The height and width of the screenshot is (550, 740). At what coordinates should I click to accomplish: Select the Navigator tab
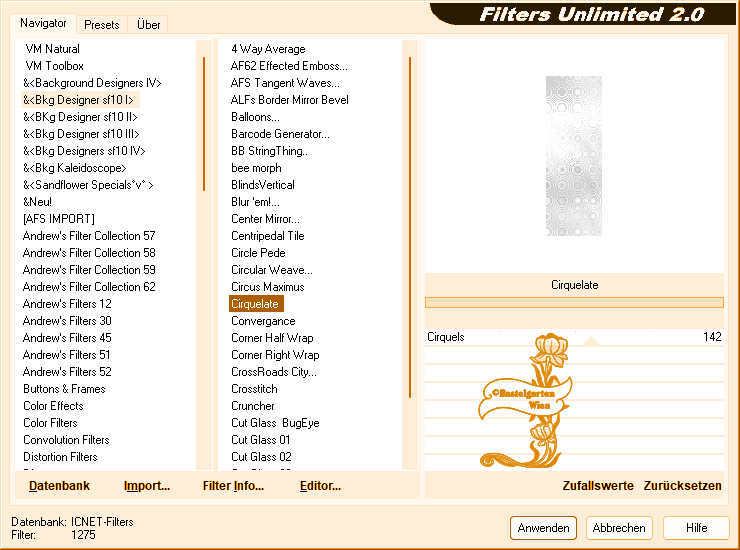[43, 23]
